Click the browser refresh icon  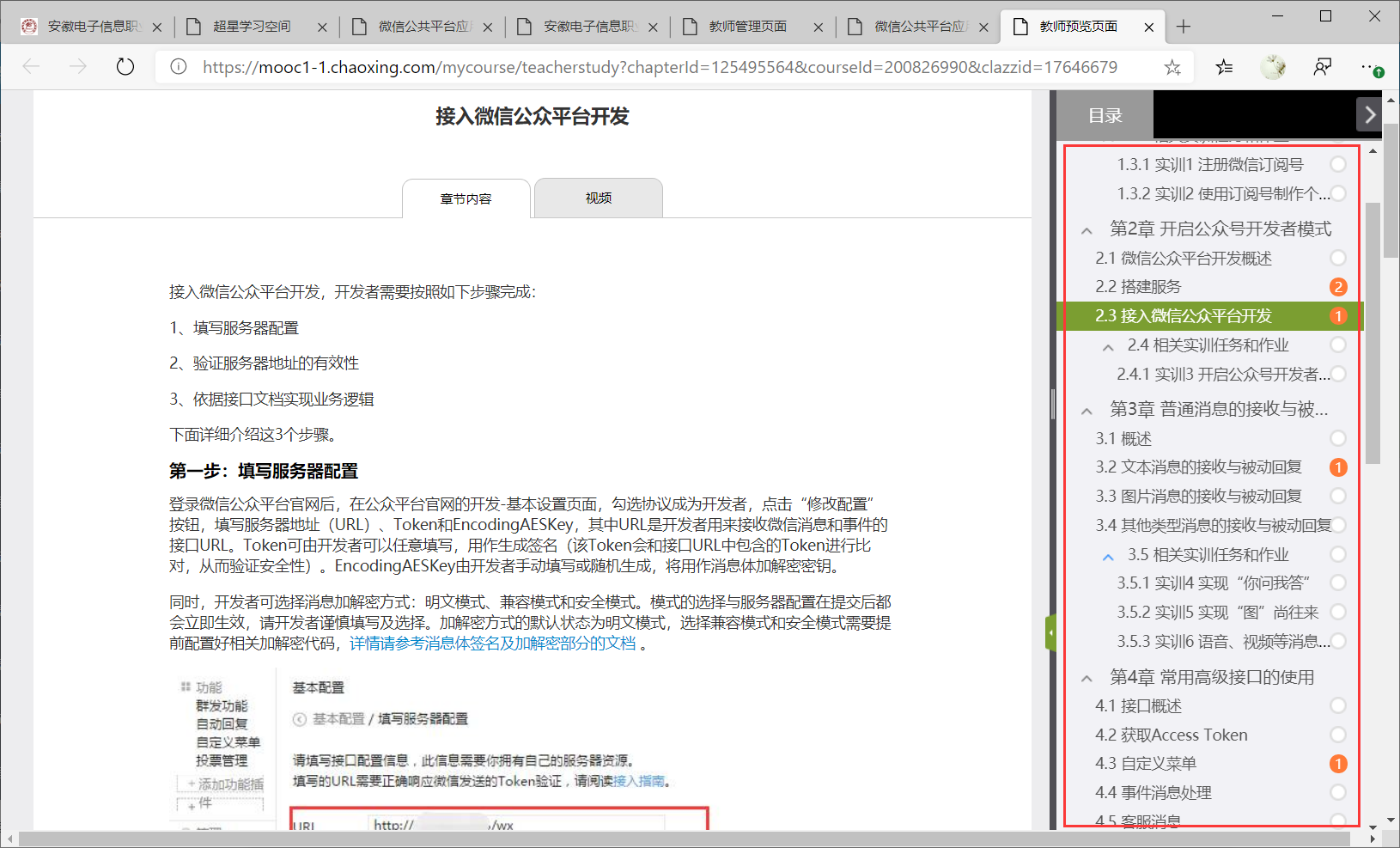point(125,67)
